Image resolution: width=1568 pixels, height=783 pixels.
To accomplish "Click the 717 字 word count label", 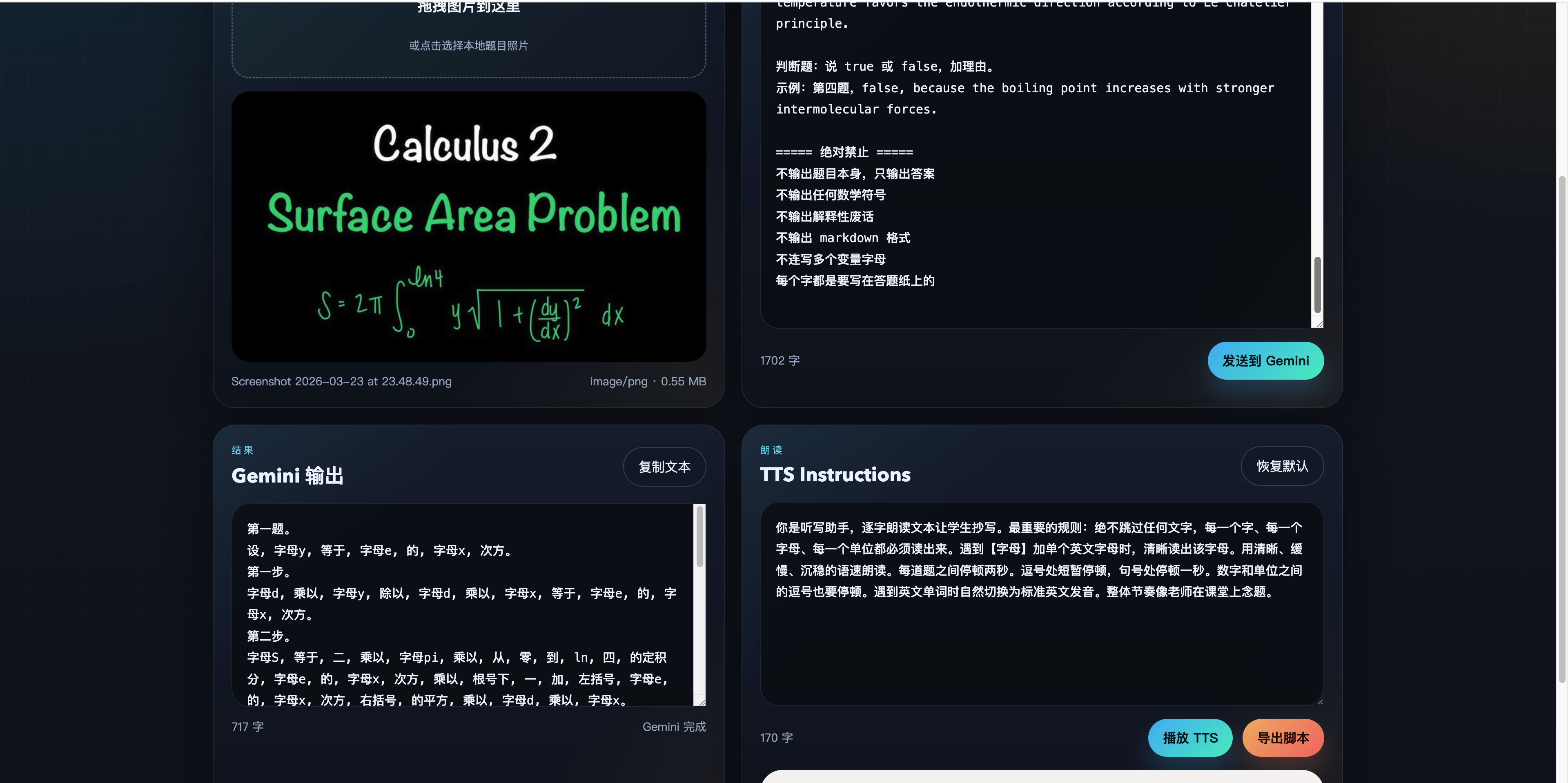I will click(247, 726).
